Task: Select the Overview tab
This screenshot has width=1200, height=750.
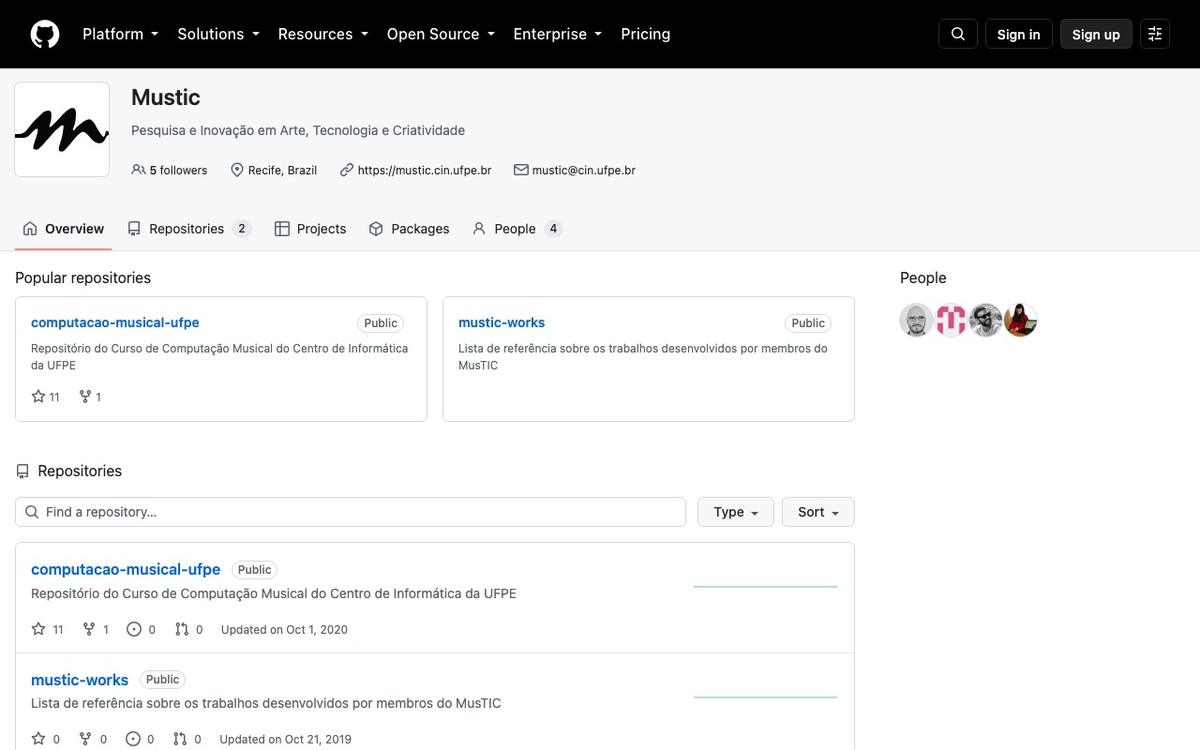Action: coord(63,229)
